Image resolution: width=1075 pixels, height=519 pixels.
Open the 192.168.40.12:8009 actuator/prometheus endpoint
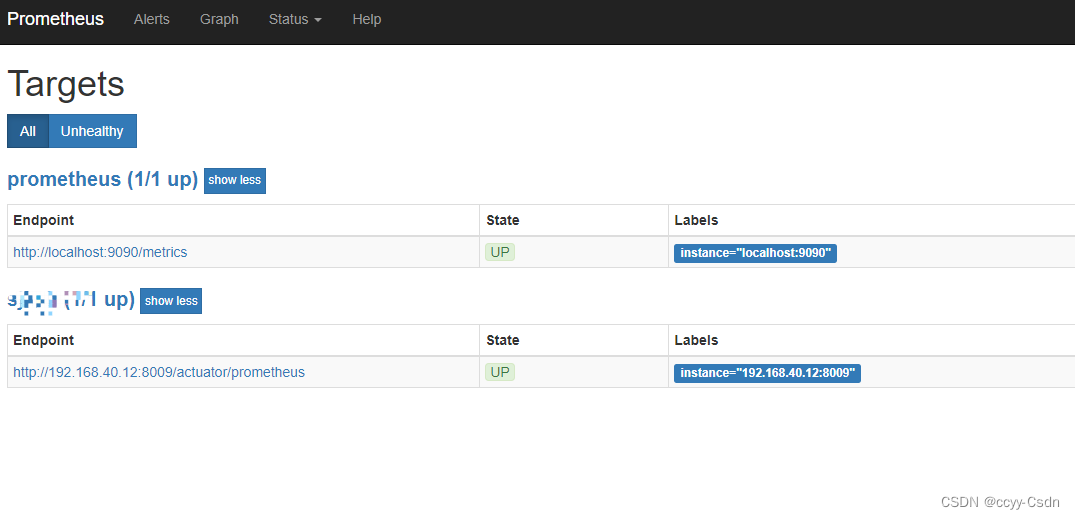159,372
